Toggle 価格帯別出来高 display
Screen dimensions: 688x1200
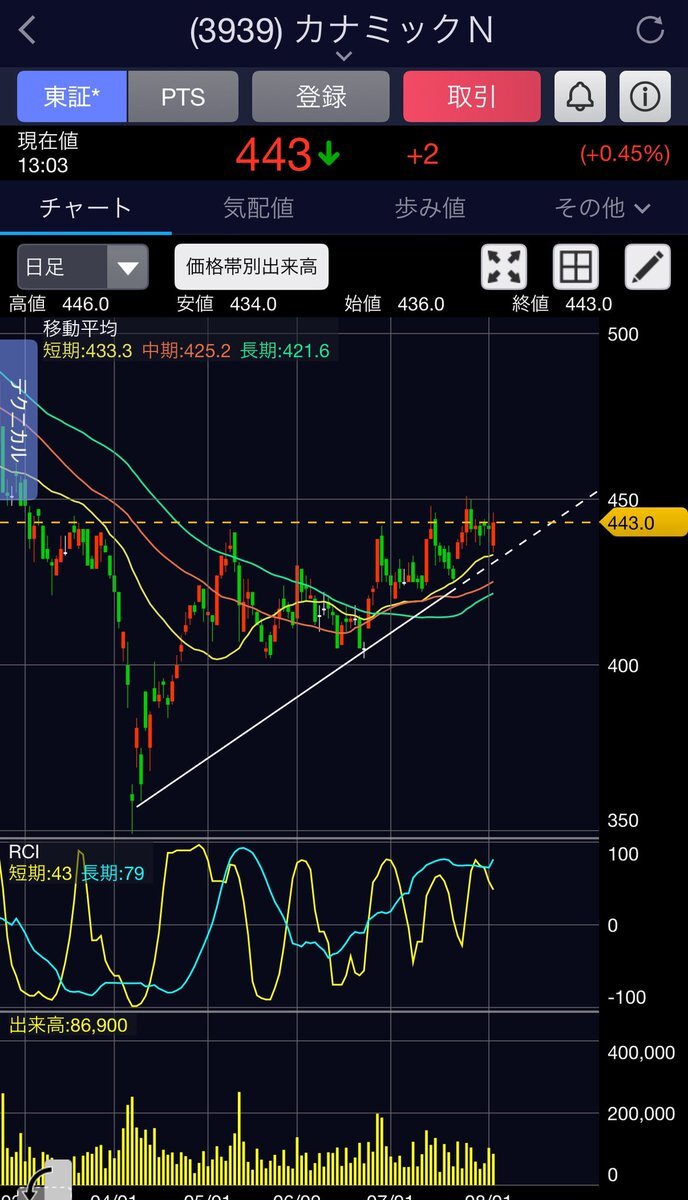(x=251, y=267)
